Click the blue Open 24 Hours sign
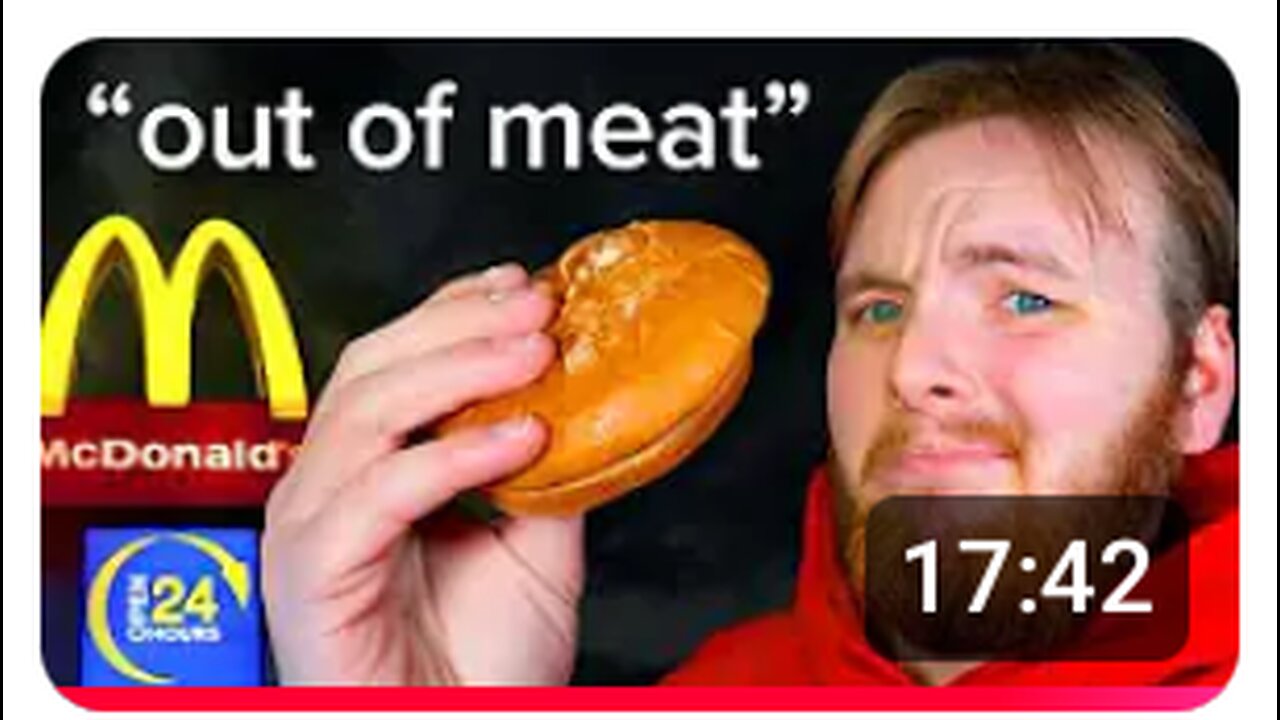Viewport: 1280px width, 720px height. click(x=172, y=606)
